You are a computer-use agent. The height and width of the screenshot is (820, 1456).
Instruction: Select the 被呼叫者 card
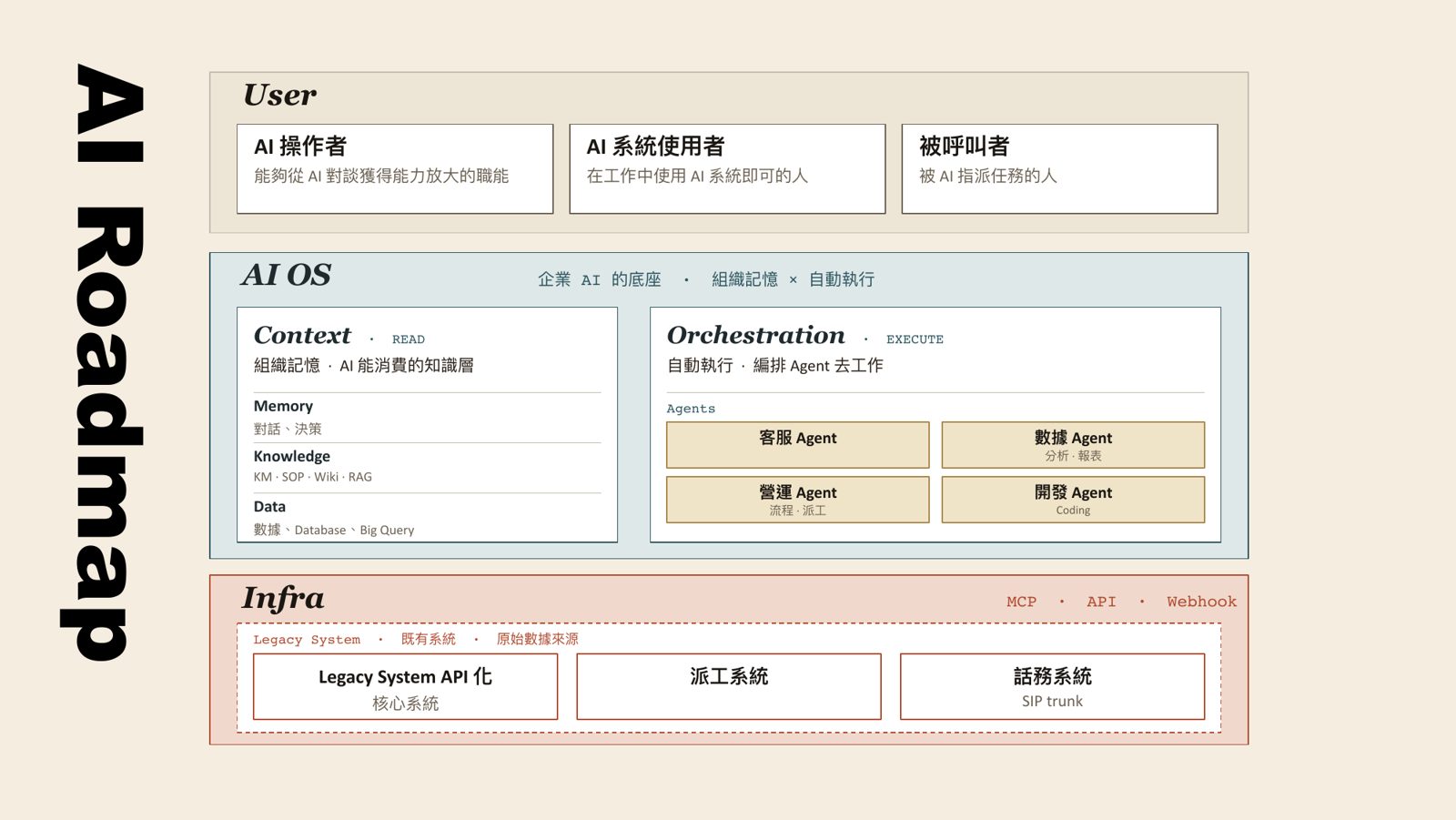coord(1059,169)
